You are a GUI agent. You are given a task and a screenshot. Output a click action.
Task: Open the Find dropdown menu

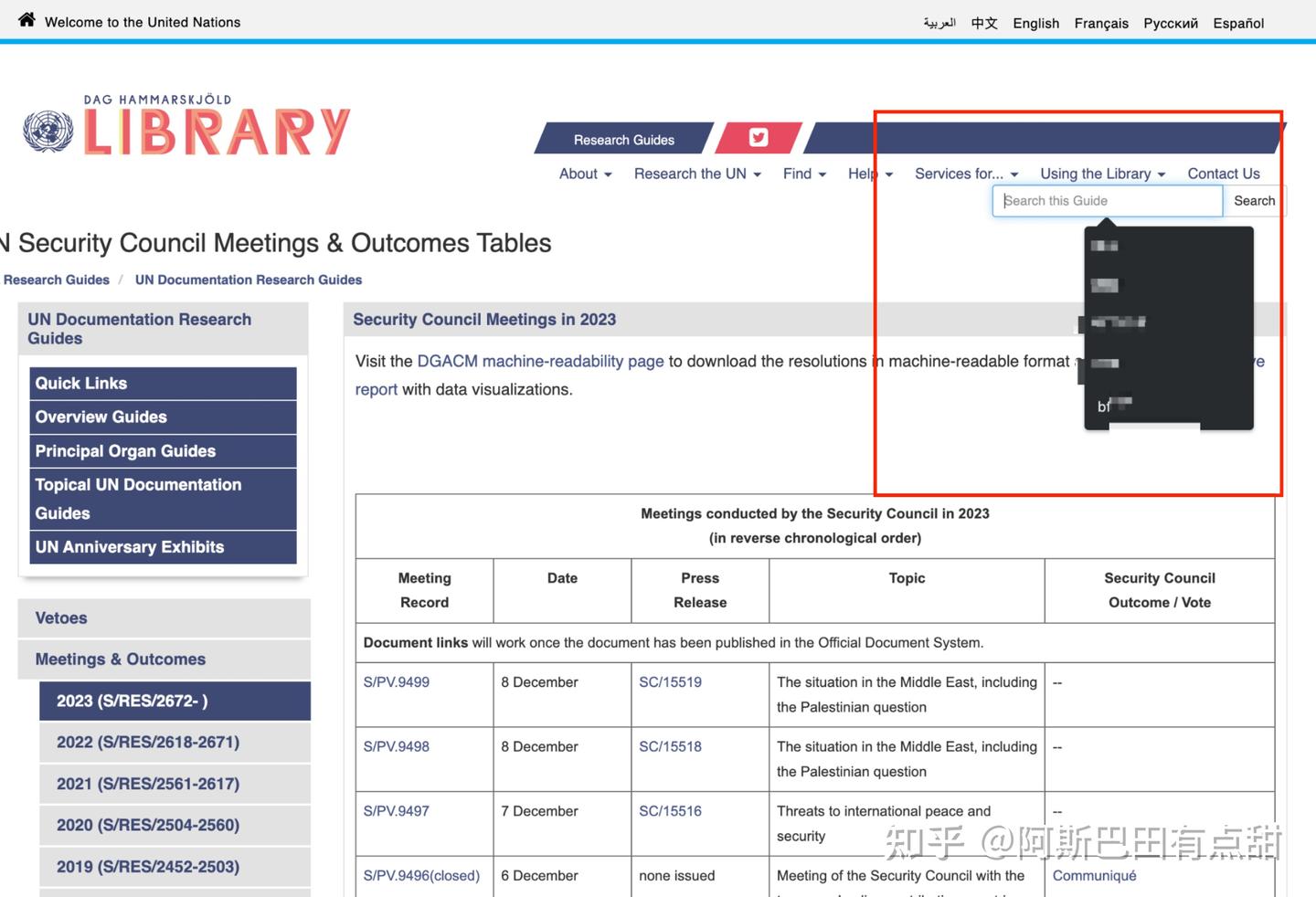point(804,174)
